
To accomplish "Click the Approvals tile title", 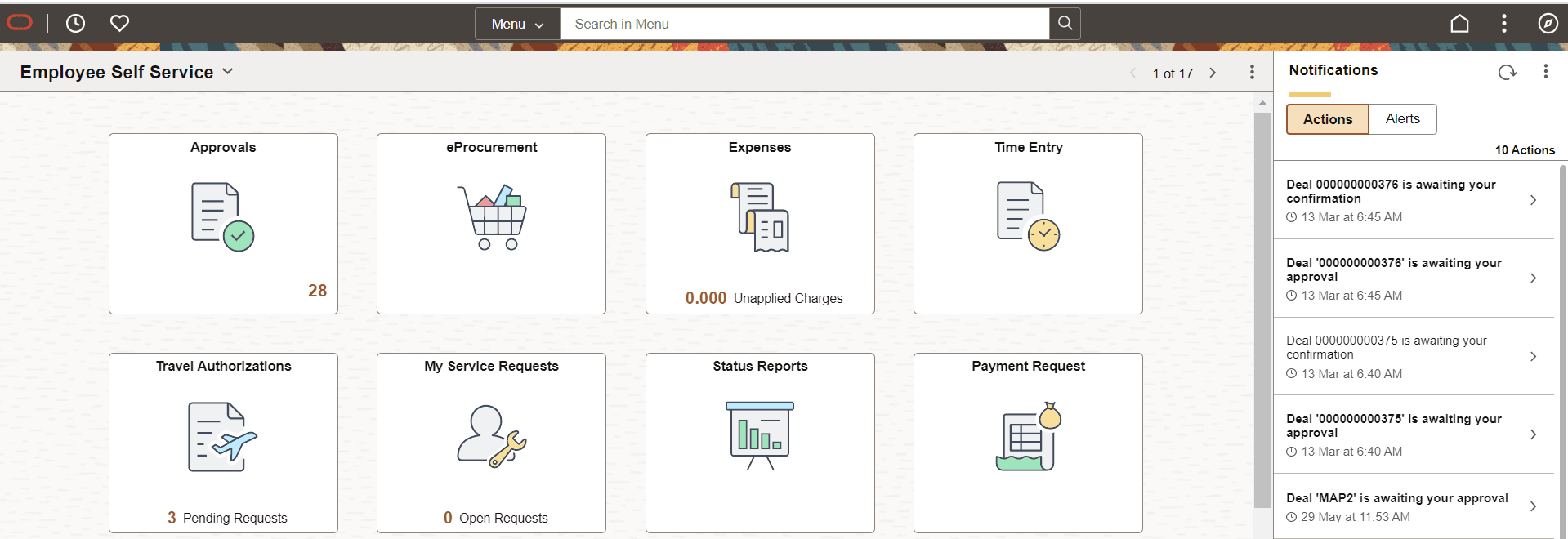I will [x=223, y=147].
